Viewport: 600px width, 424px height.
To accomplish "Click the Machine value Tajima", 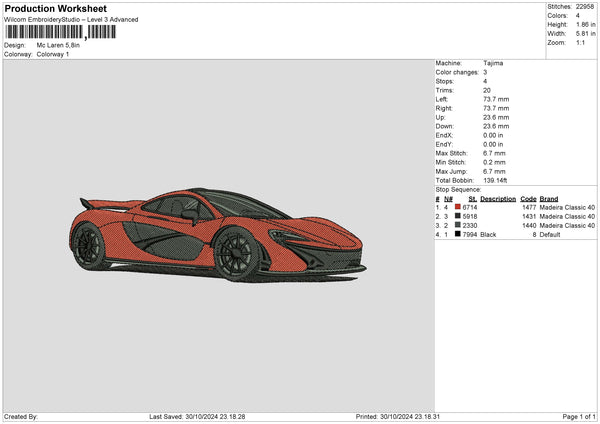I will (x=493, y=64).
